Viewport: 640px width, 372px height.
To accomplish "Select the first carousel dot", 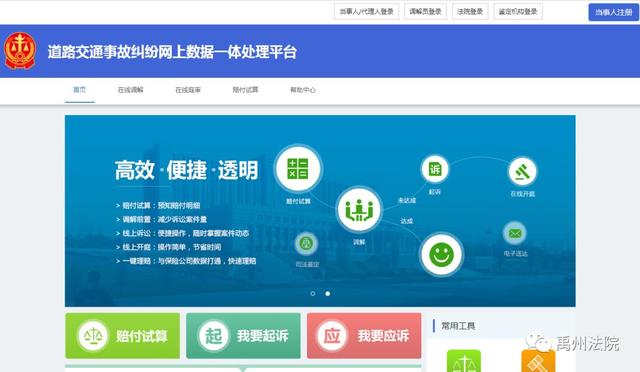I will tap(313, 294).
